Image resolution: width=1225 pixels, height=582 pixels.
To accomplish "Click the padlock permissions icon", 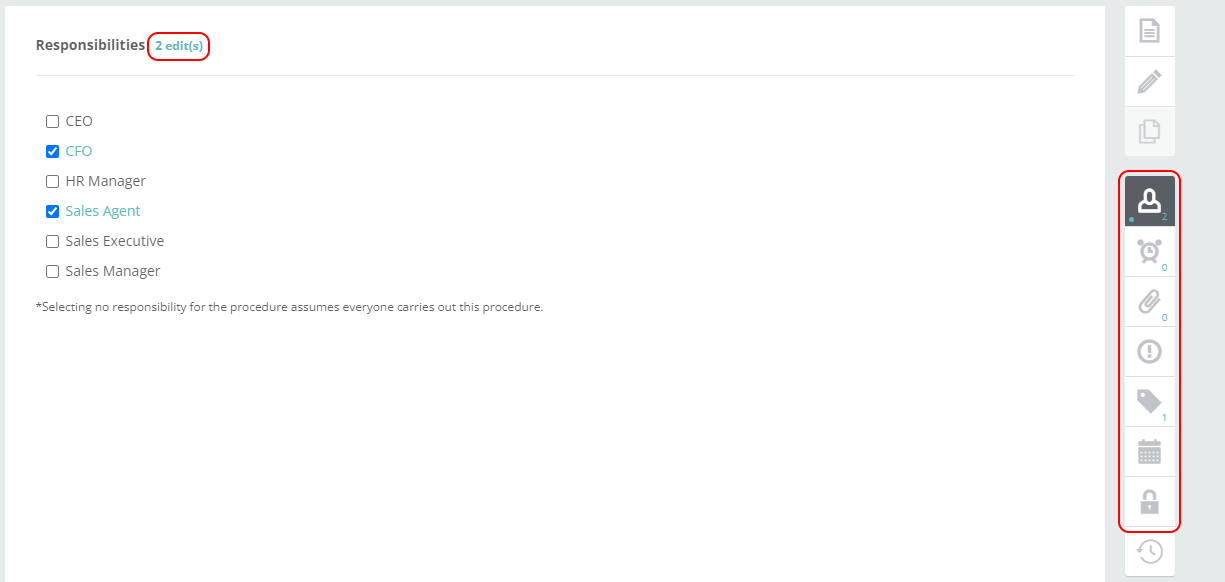I will coord(1150,501).
